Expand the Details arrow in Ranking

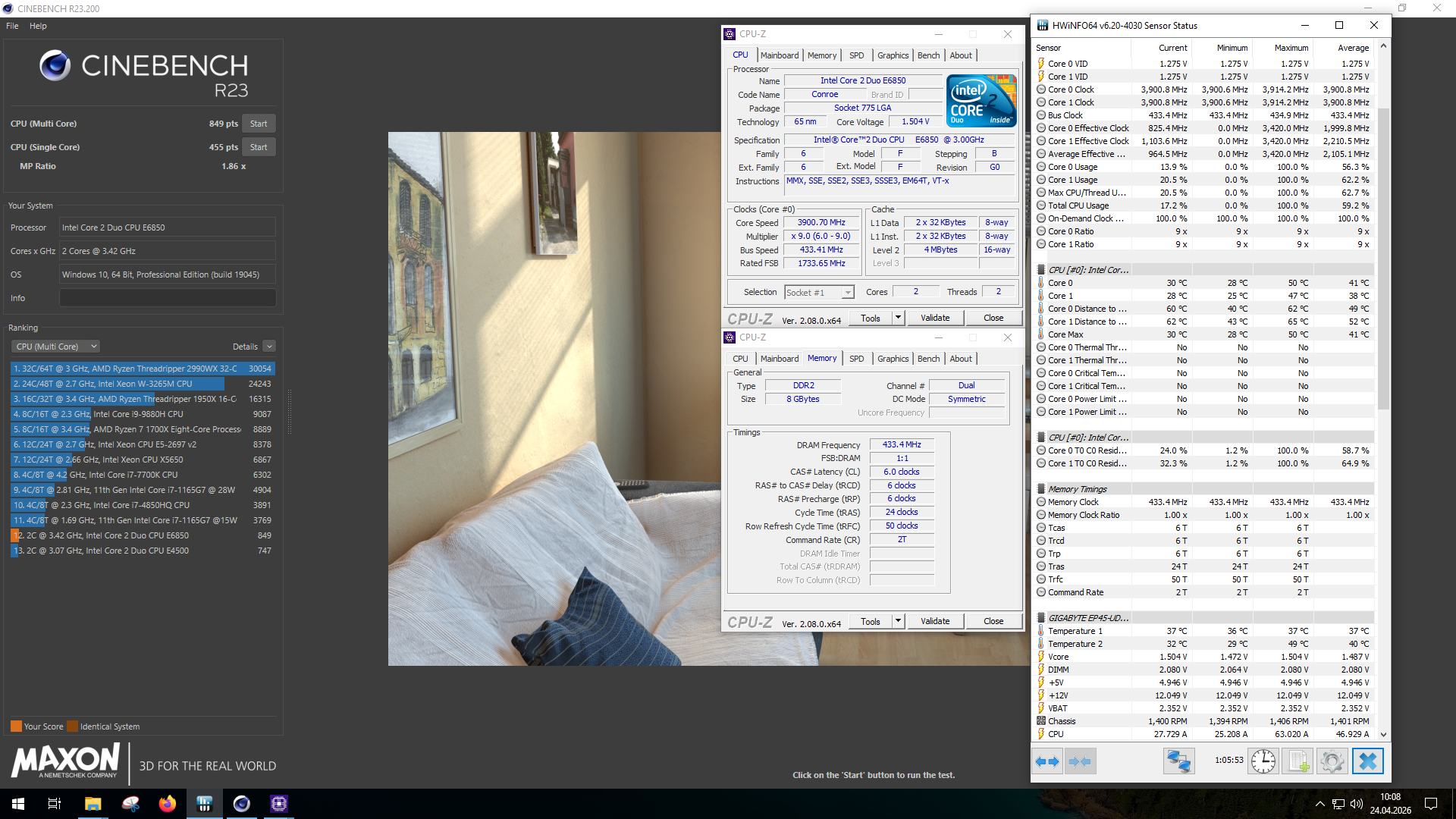(x=269, y=347)
